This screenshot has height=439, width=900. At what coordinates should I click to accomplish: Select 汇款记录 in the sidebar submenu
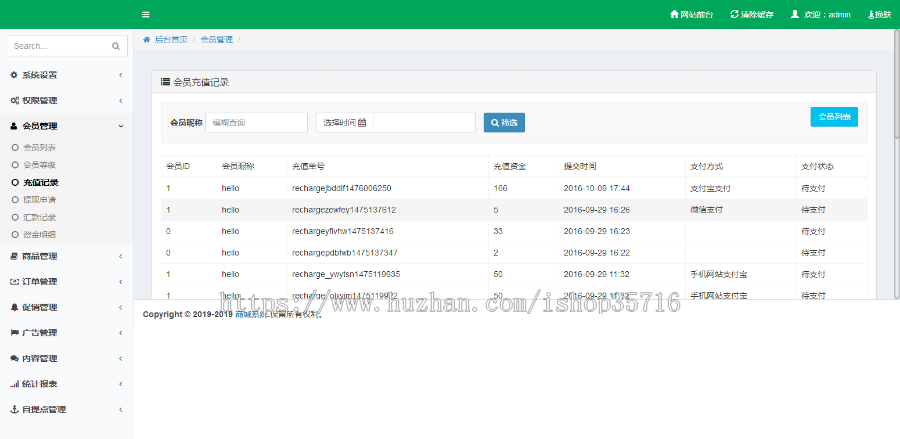click(x=39, y=216)
